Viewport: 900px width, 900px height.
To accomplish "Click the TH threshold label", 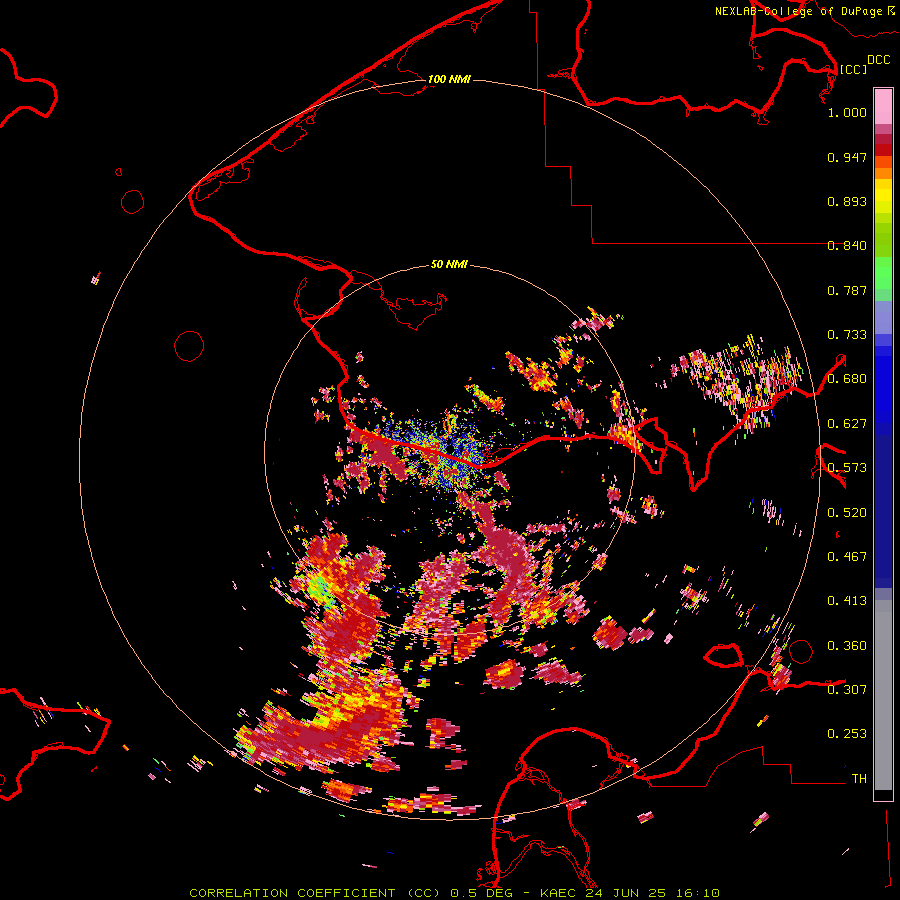I will (859, 779).
